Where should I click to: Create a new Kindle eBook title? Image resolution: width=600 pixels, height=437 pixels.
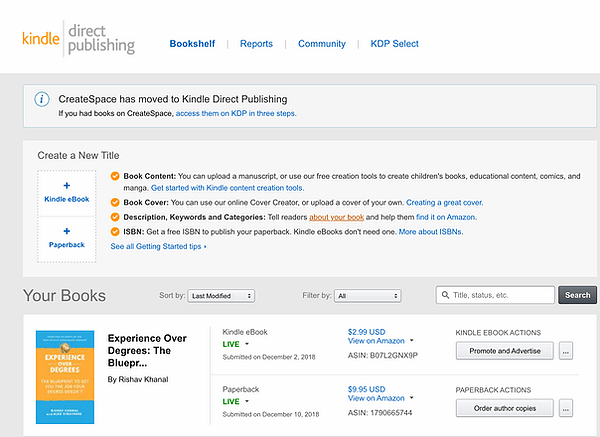click(x=67, y=193)
